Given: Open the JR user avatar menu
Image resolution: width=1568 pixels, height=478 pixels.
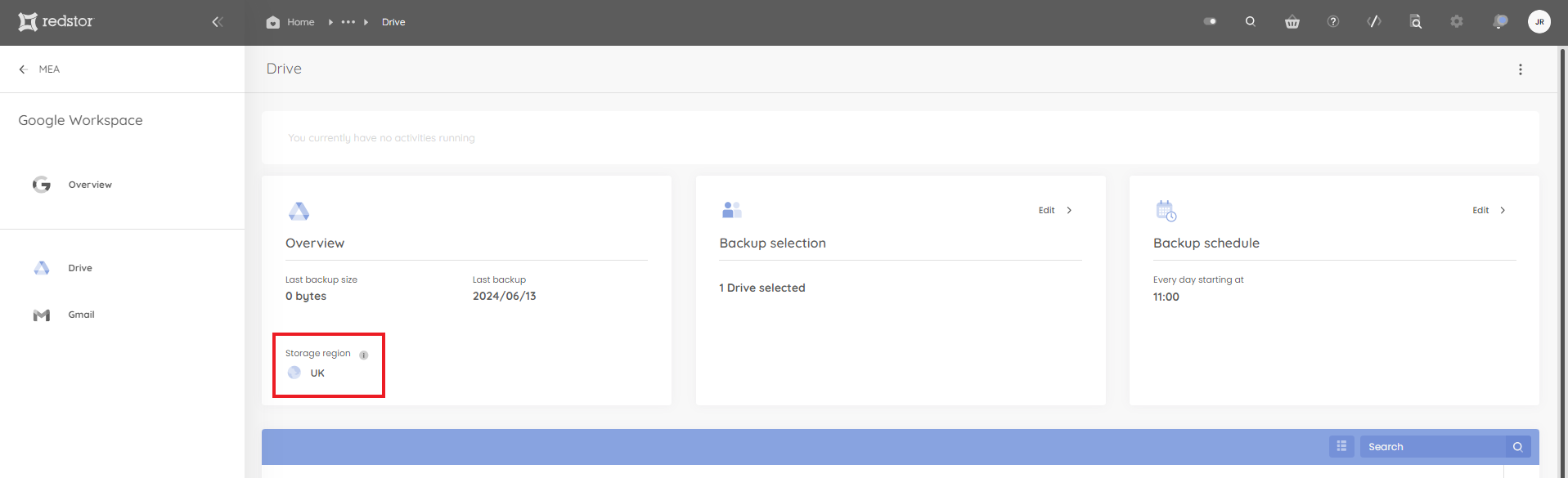Looking at the screenshot, I should pyautogui.click(x=1539, y=22).
